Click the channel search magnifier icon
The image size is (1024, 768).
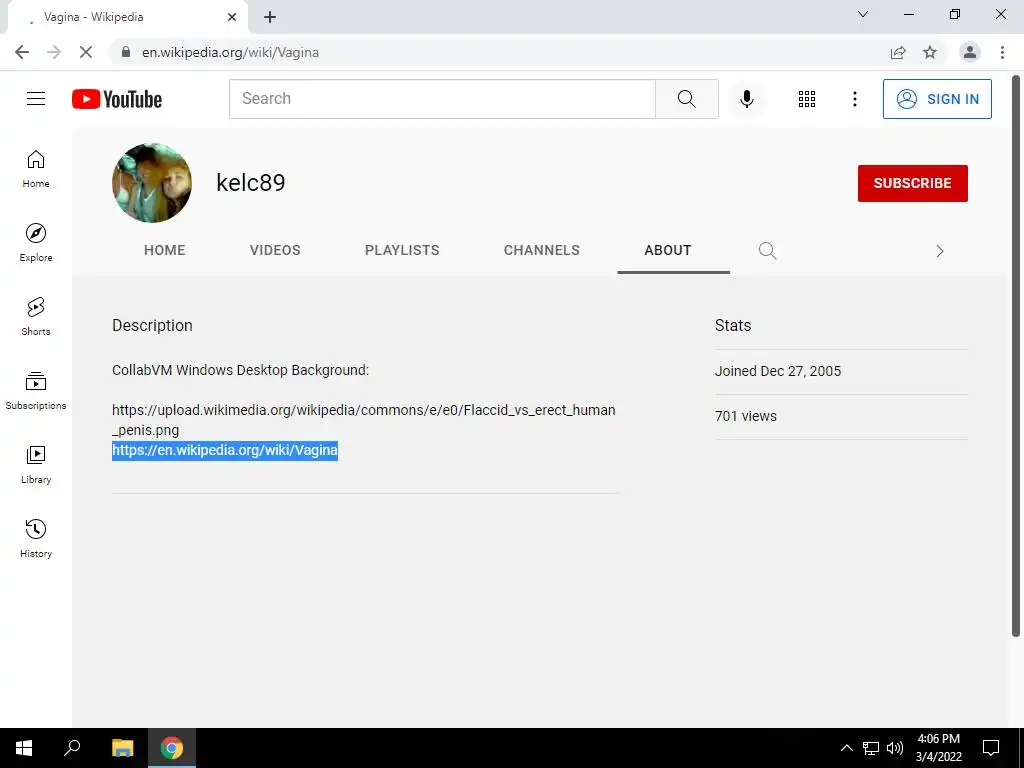tap(767, 251)
